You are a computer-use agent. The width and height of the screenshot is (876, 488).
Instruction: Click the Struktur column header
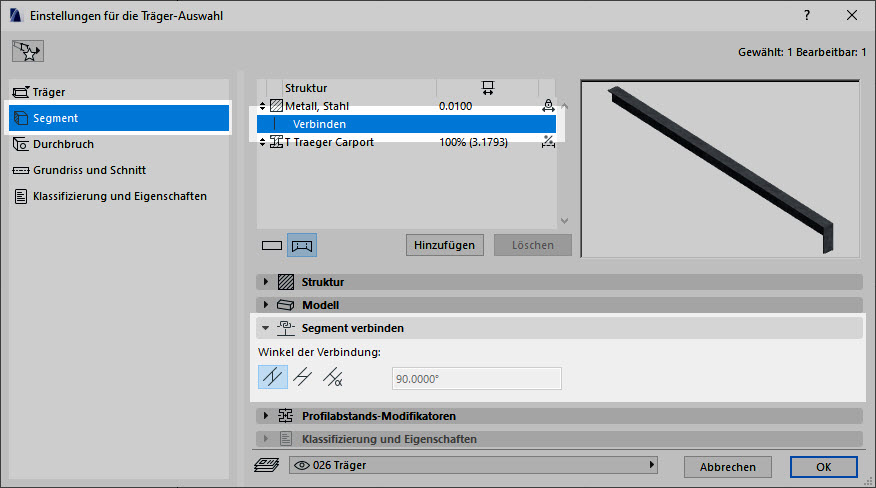tap(306, 88)
